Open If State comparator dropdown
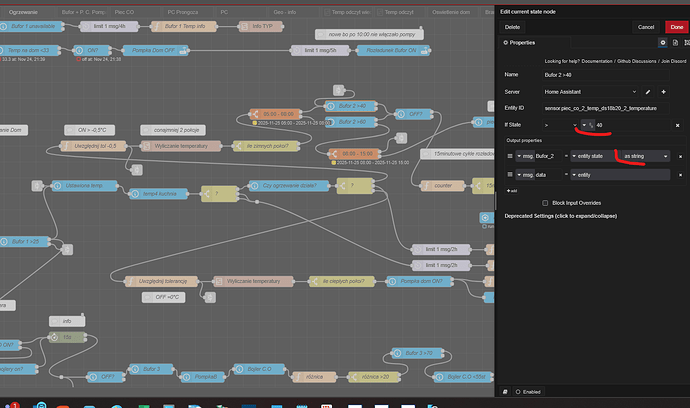The width and height of the screenshot is (690, 408). pos(560,124)
